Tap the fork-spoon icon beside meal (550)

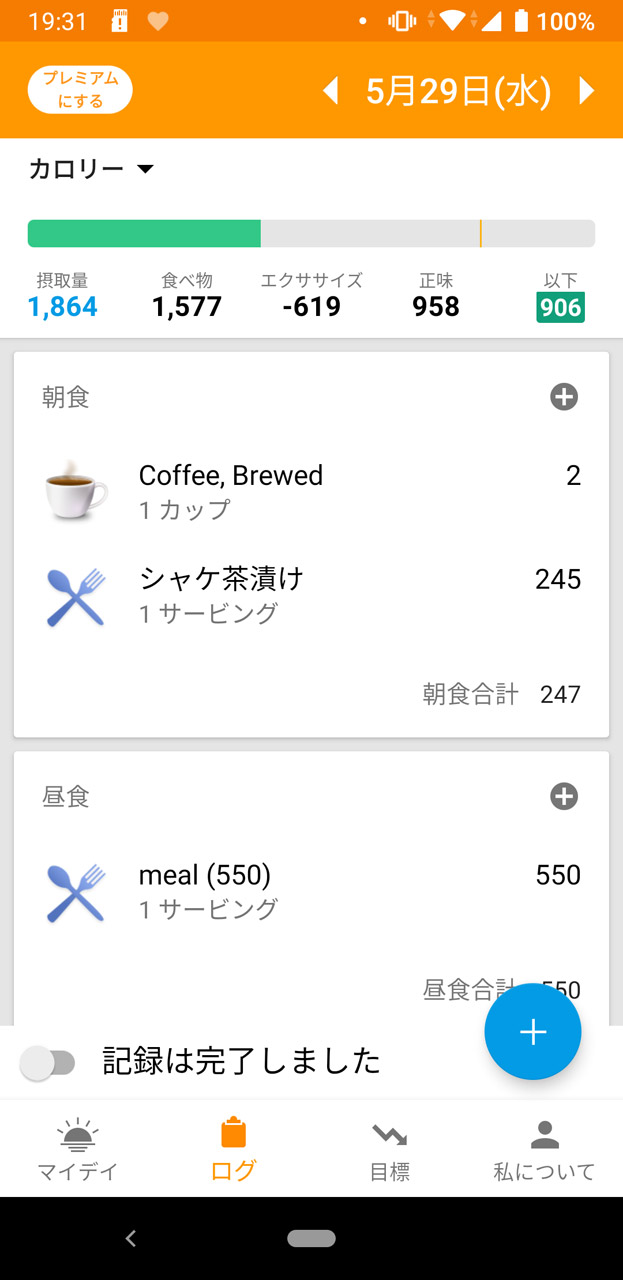tap(76, 892)
